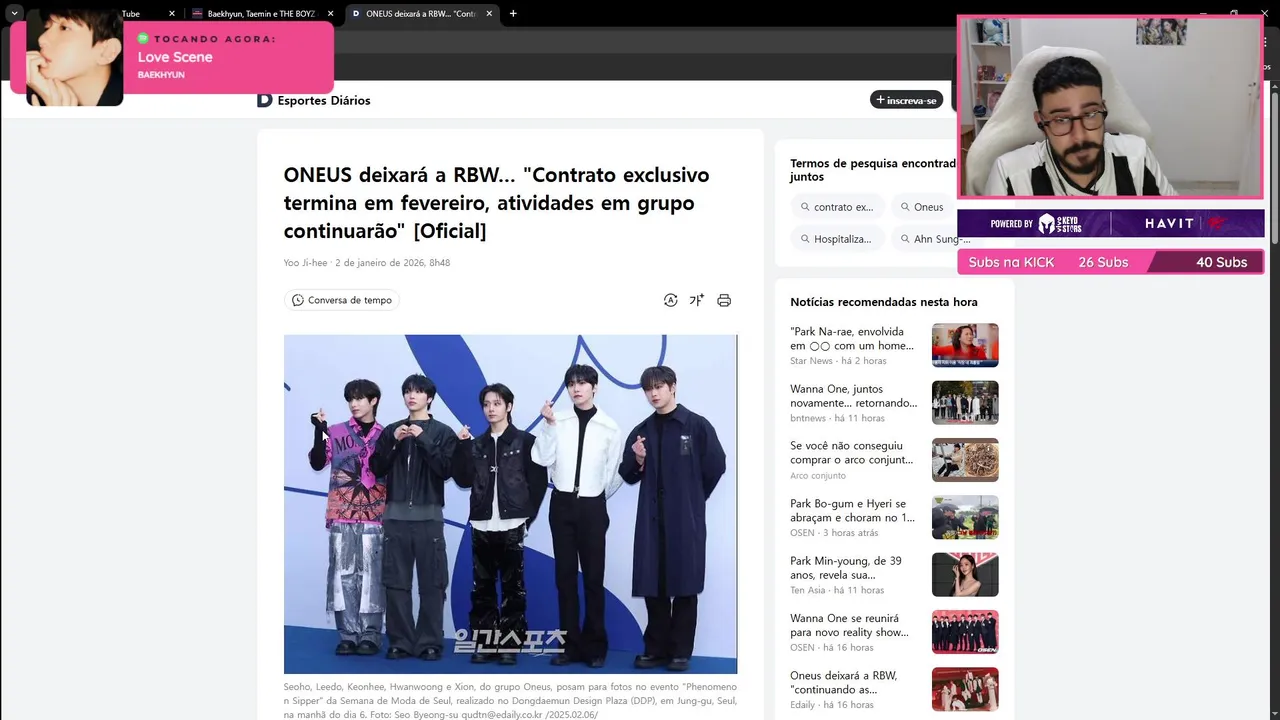Click the auto-translate icon above the article photo
The height and width of the screenshot is (720, 1280).
coord(670,300)
